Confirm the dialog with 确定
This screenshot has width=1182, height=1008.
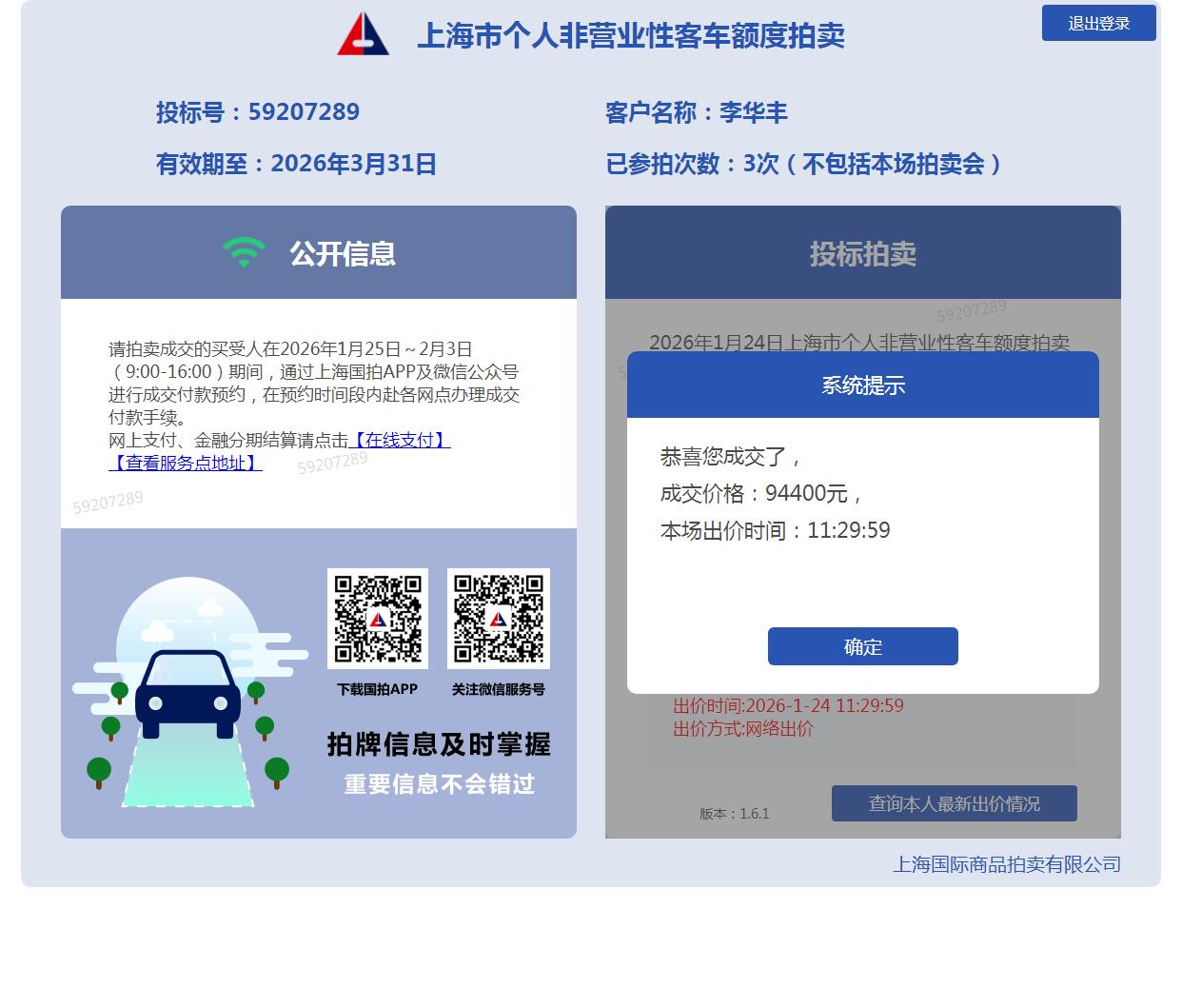[x=862, y=646]
